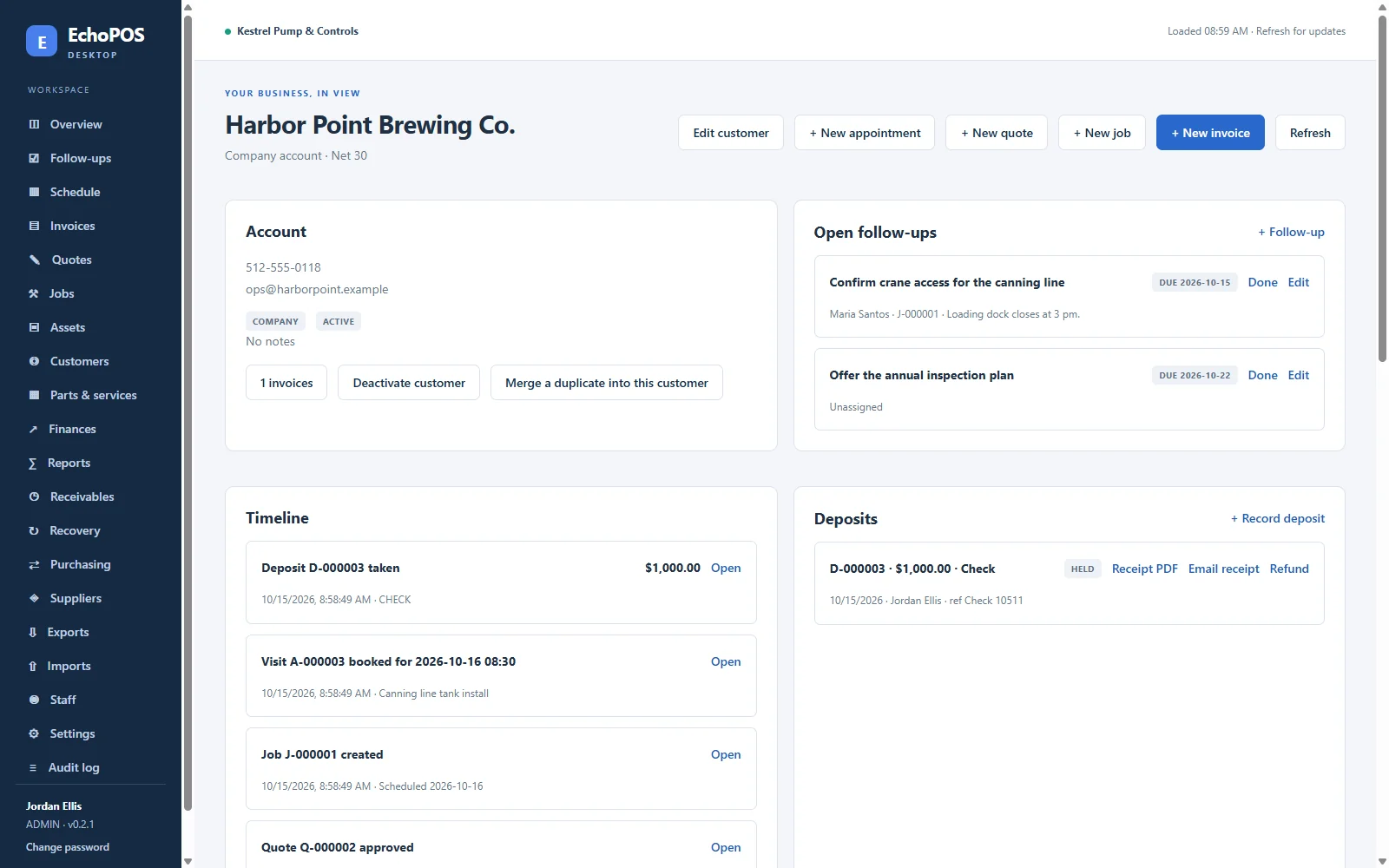Edit the annual inspection plan follow-up

[x=1299, y=375]
